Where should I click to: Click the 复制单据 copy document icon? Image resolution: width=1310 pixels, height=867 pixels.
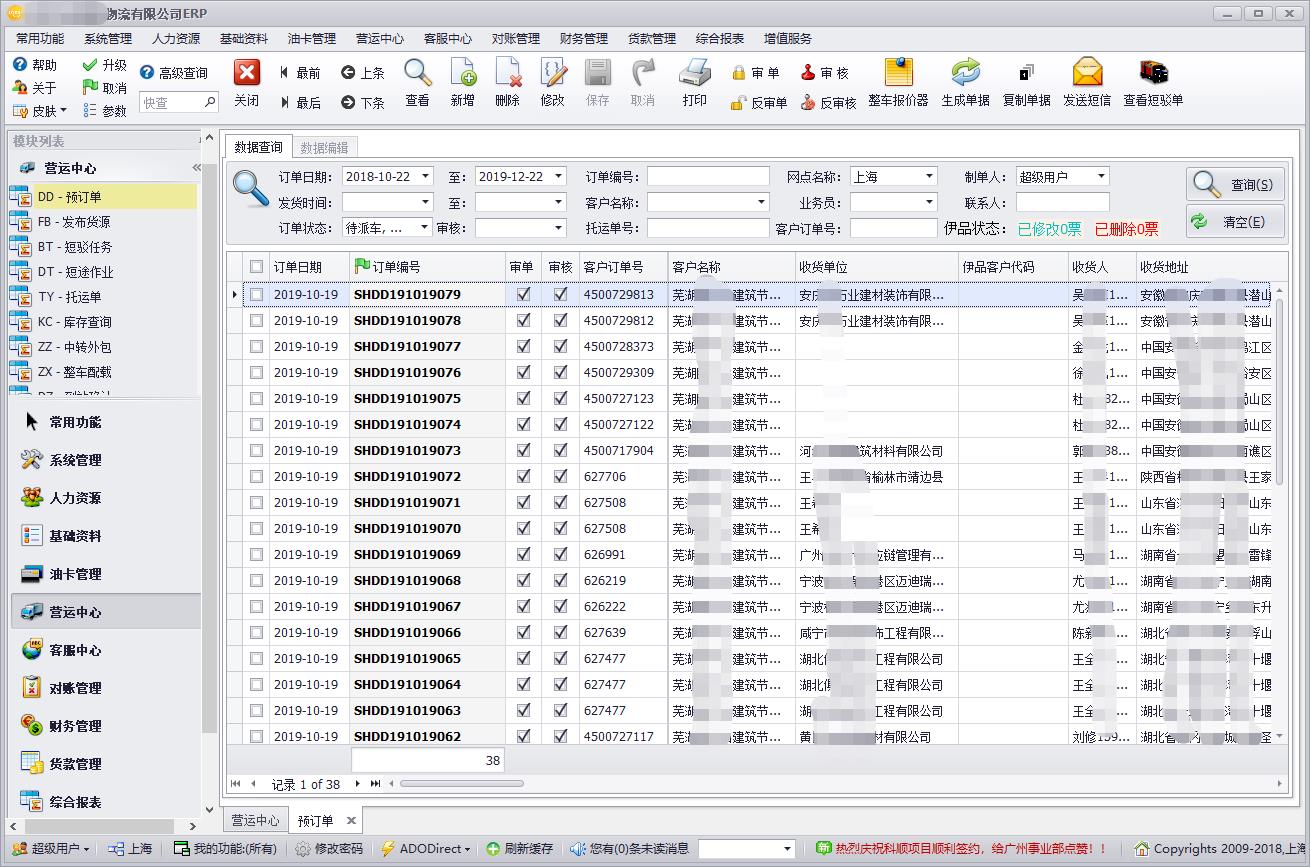(x=1026, y=74)
